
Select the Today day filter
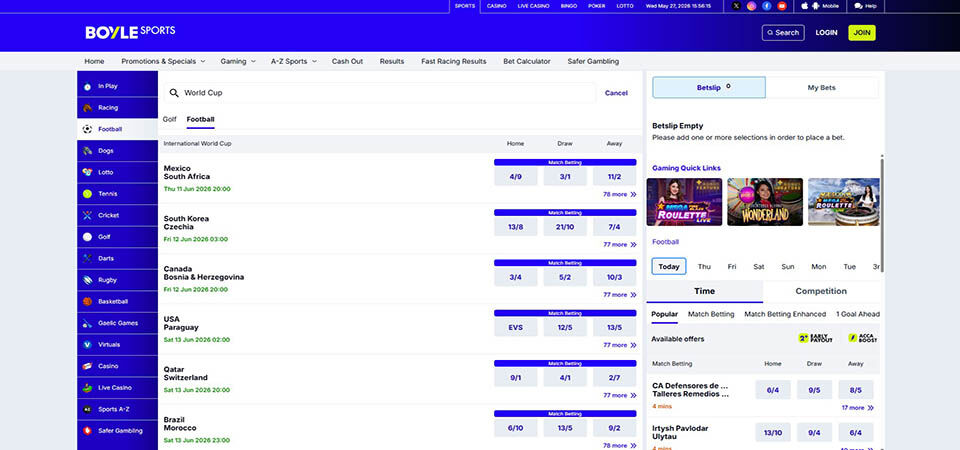click(x=669, y=266)
